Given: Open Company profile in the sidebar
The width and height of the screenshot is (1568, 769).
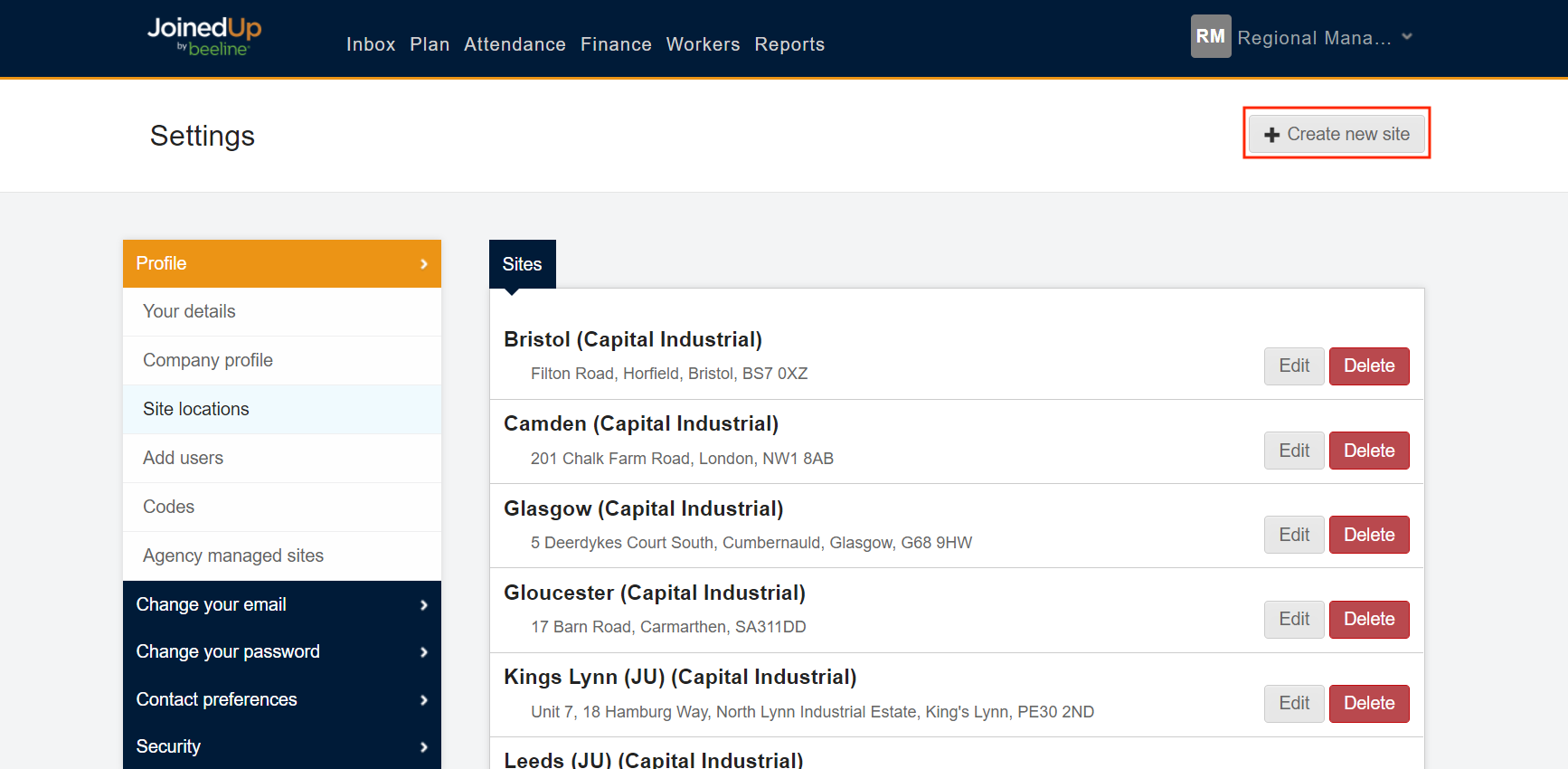Looking at the screenshot, I should click(208, 360).
